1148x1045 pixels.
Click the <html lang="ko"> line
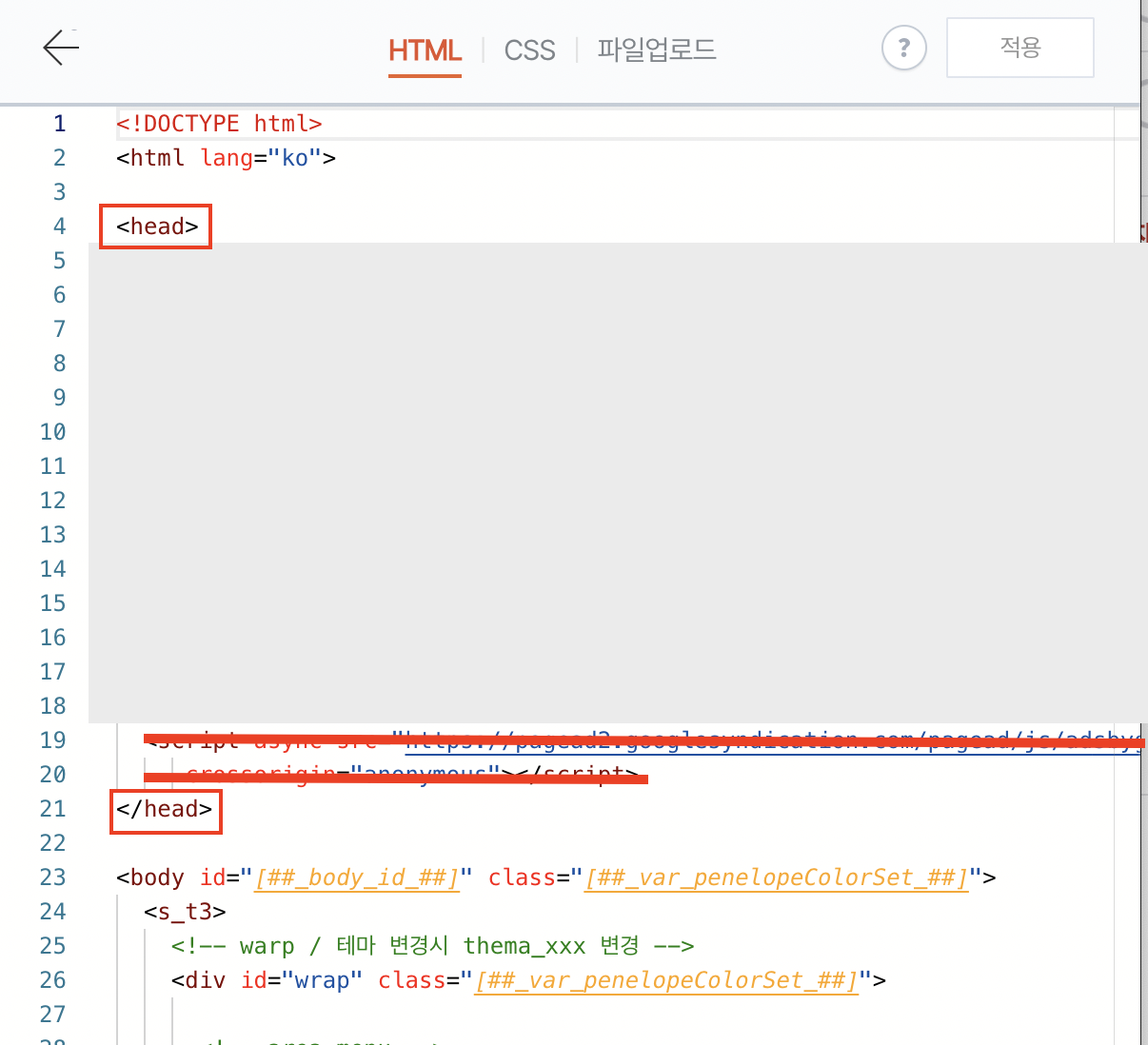tap(226, 158)
